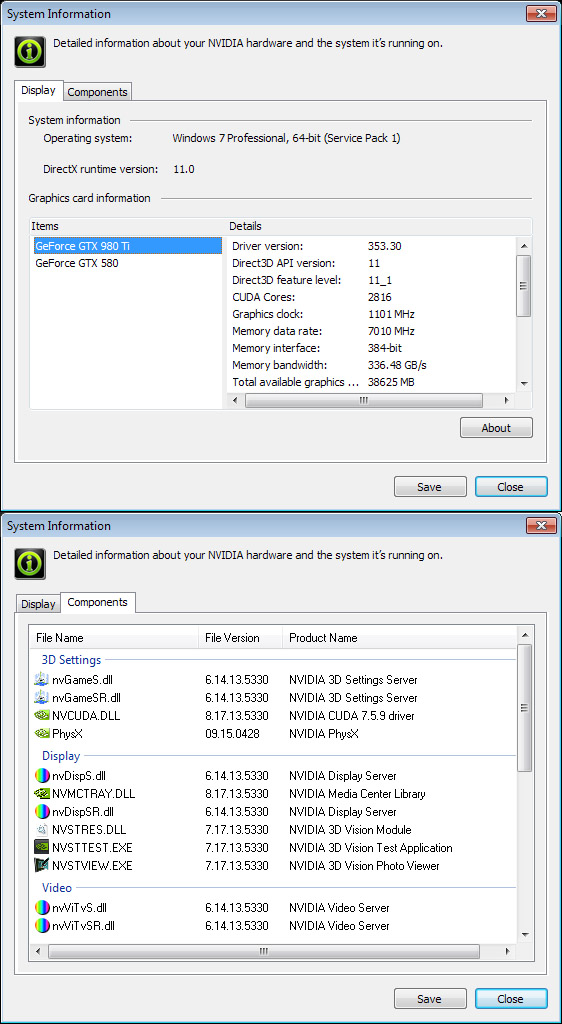Click Save in the bottom window
The width and height of the screenshot is (562, 1024).
[x=430, y=999]
